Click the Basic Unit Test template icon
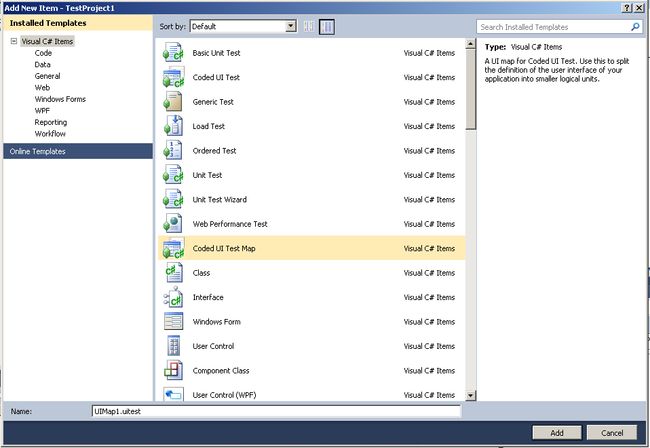The width and height of the screenshot is (650, 448). click(173, 53)
